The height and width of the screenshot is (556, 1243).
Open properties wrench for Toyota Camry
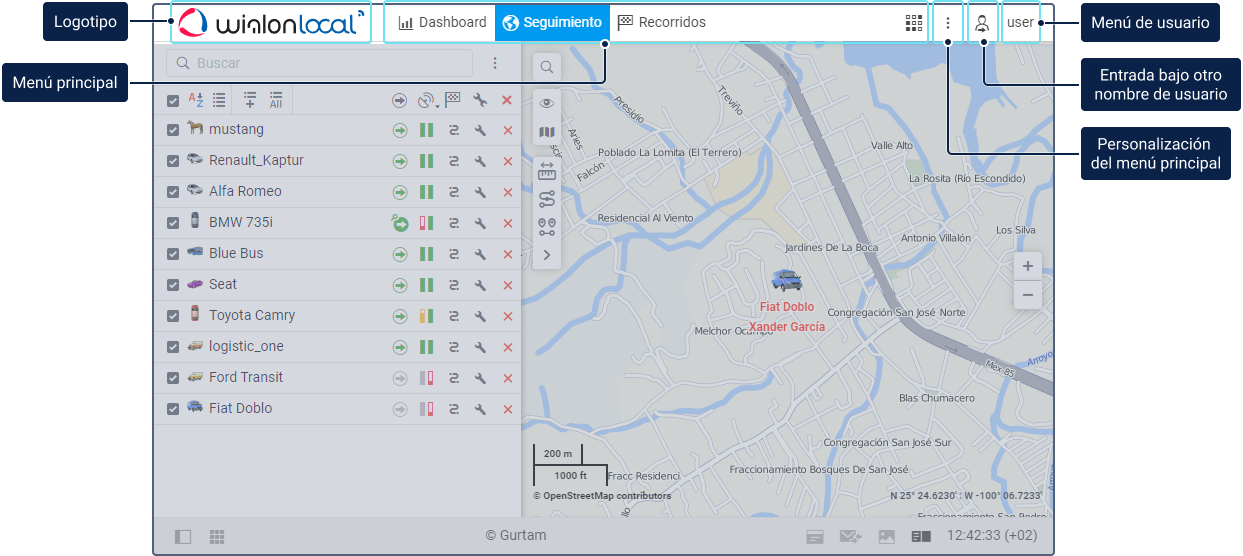point(480,316)
